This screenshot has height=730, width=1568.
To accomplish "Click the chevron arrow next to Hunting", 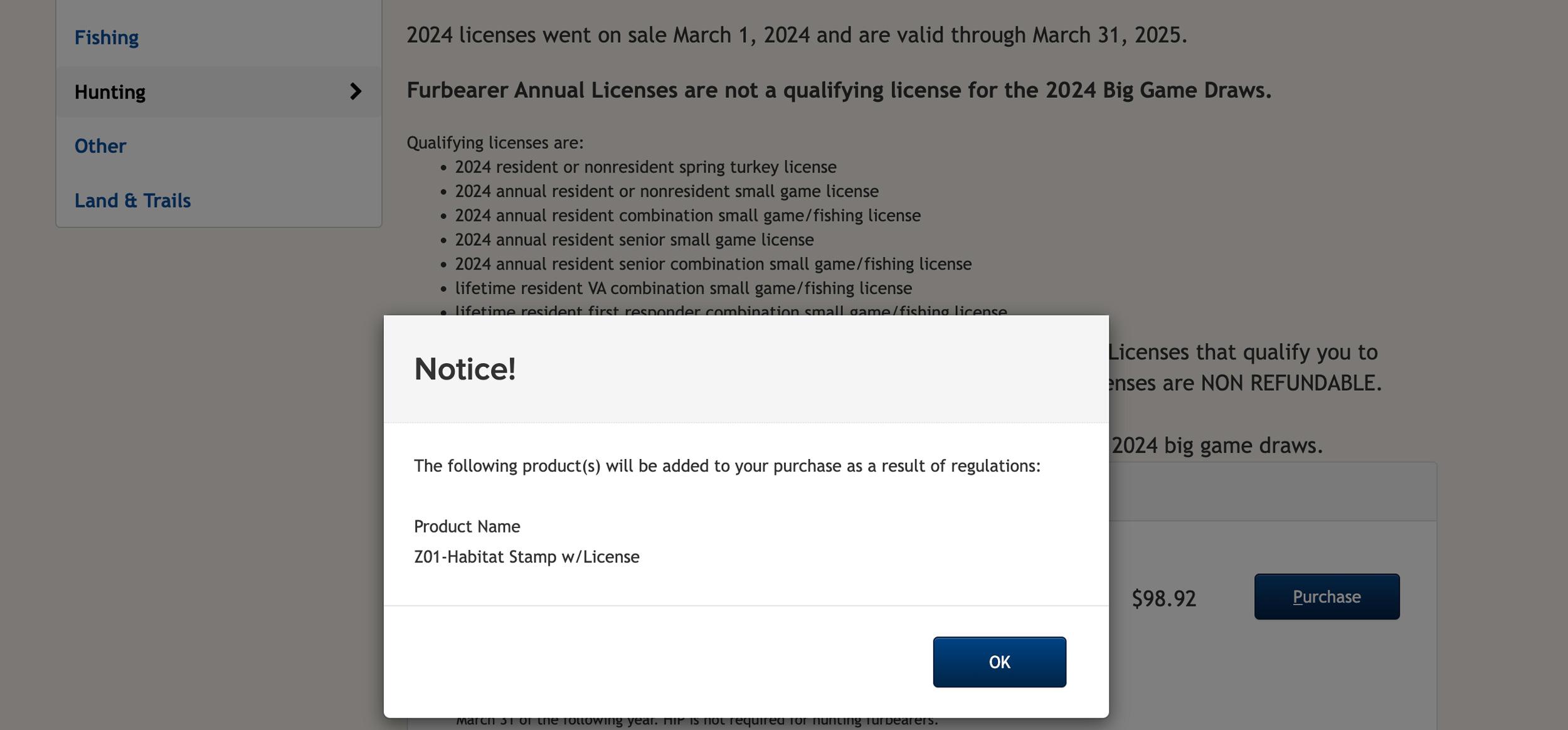I will click(358, 92).
